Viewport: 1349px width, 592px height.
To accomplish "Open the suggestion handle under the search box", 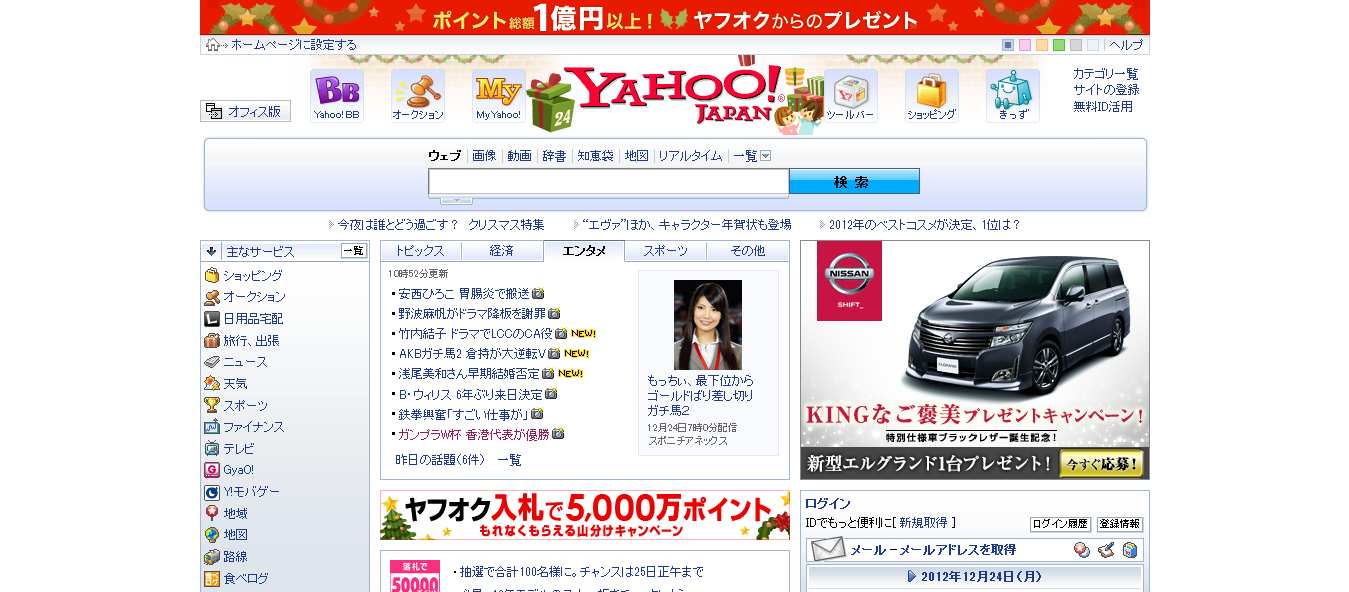I will (x=456, y=201).
